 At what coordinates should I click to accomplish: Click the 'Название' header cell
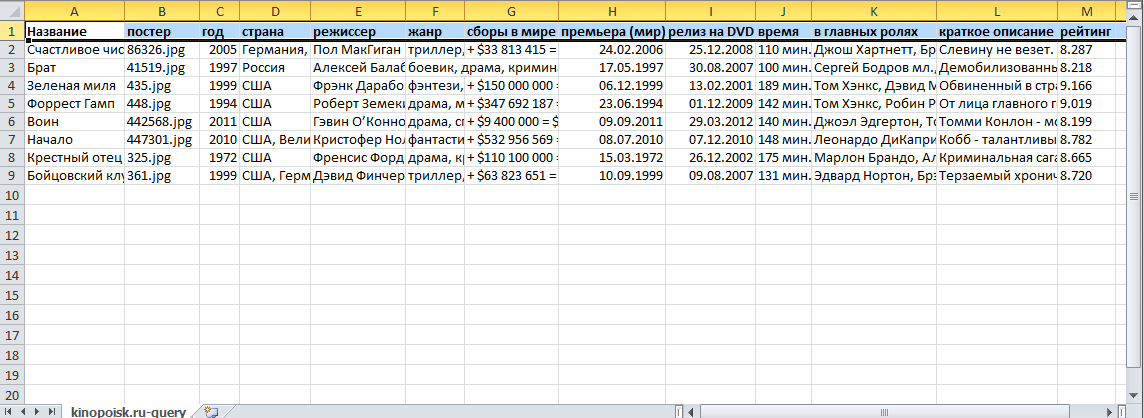coord(74,31)
